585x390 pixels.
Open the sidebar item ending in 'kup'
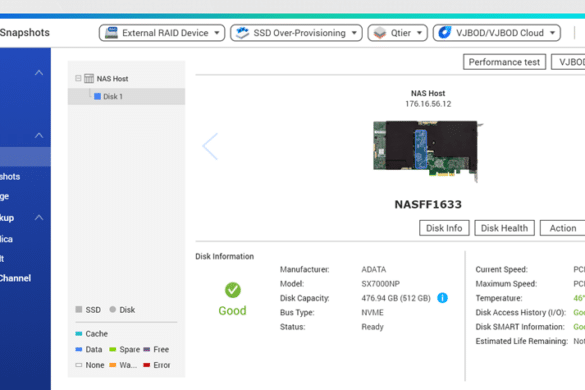[x=7, y=218]
